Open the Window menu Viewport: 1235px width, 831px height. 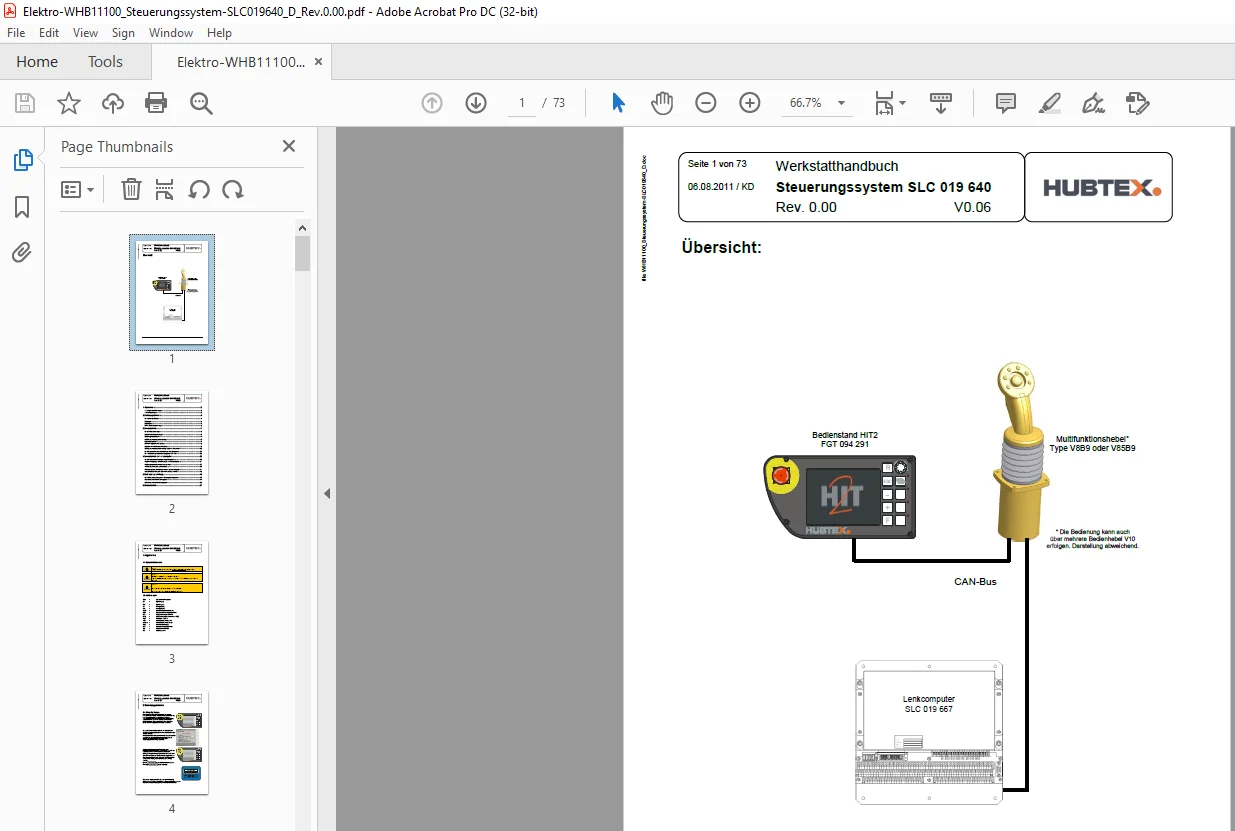[x=171, y=33]
